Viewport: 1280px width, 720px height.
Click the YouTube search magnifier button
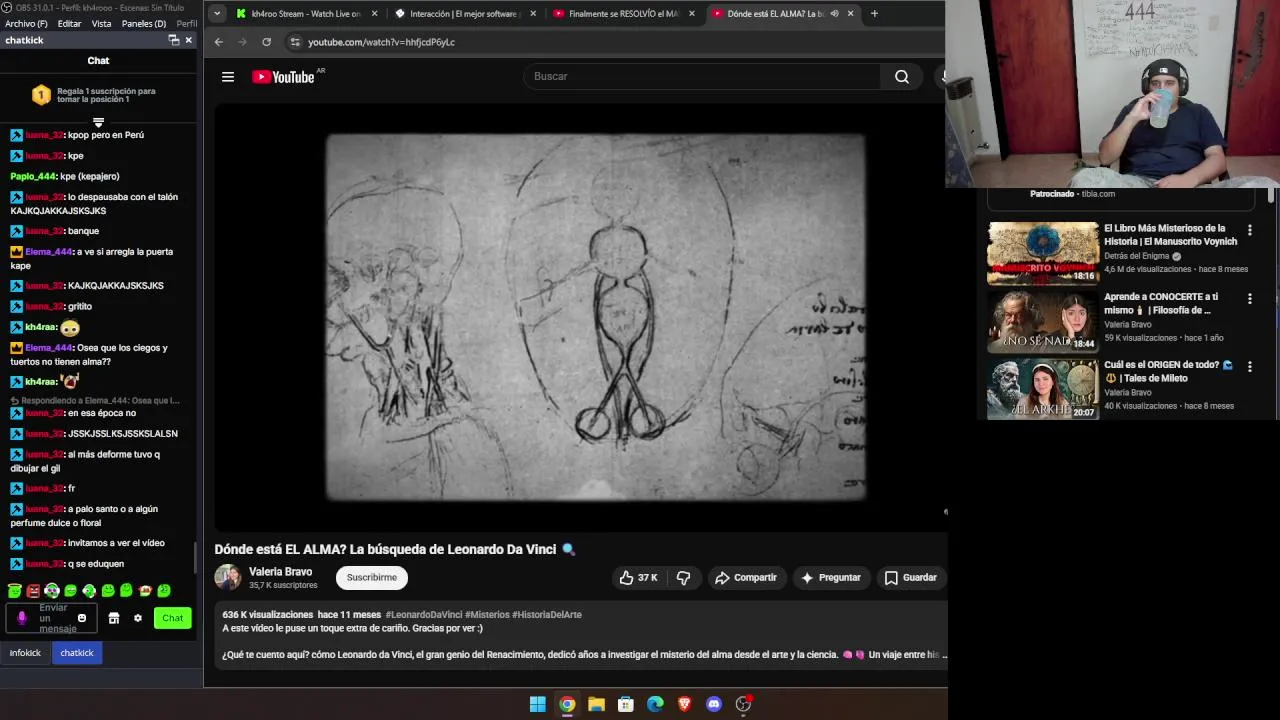902,77
